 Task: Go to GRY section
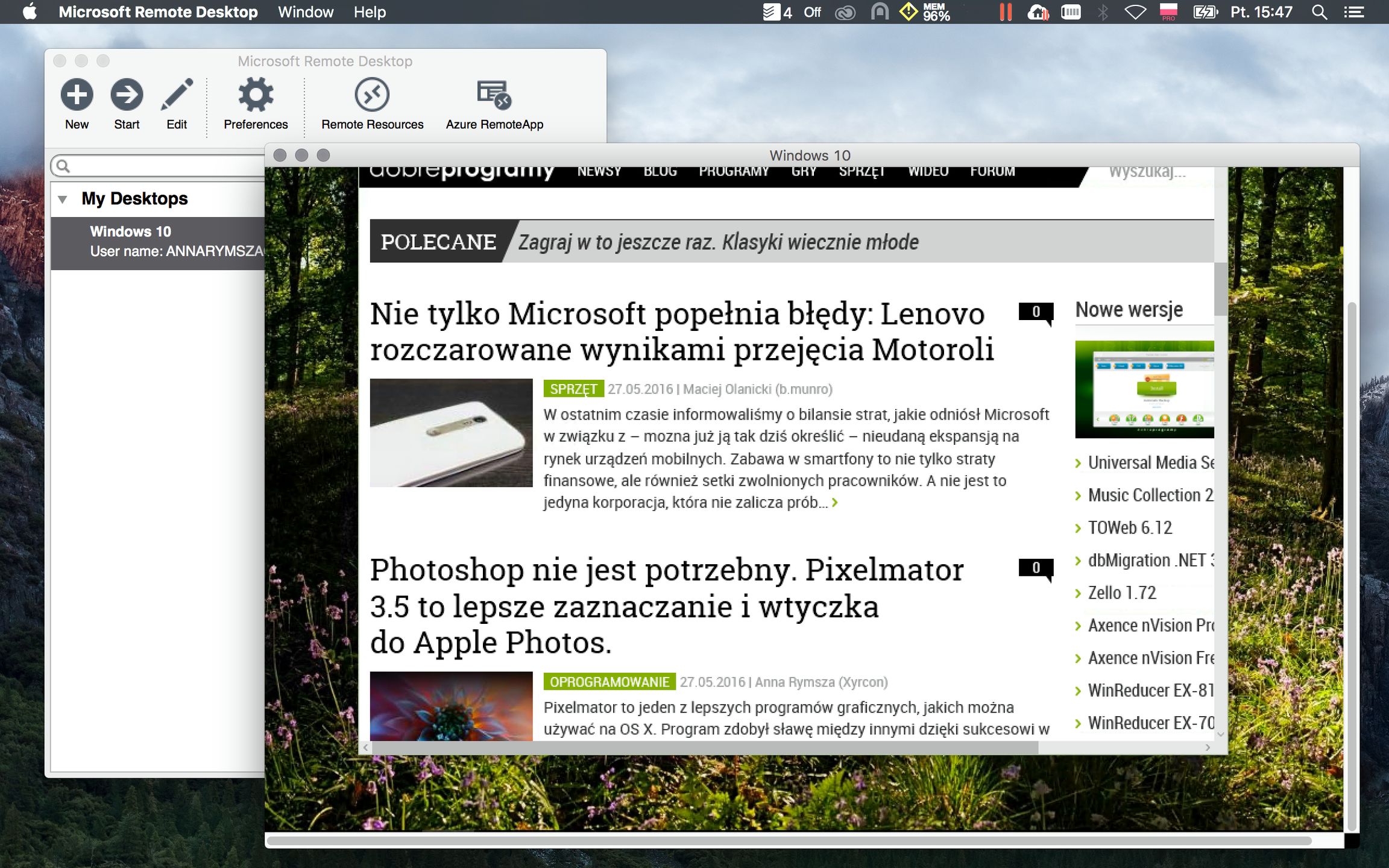804,171
